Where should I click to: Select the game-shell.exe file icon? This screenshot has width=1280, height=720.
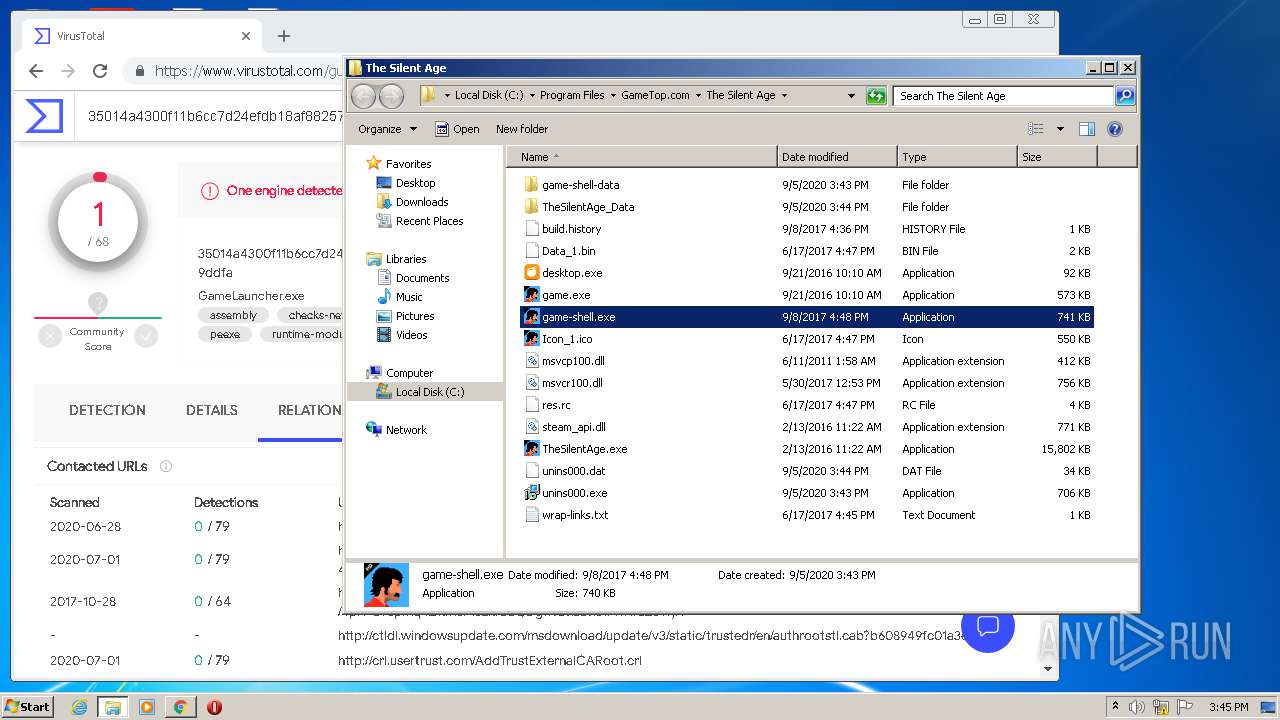tap(532, 317)
